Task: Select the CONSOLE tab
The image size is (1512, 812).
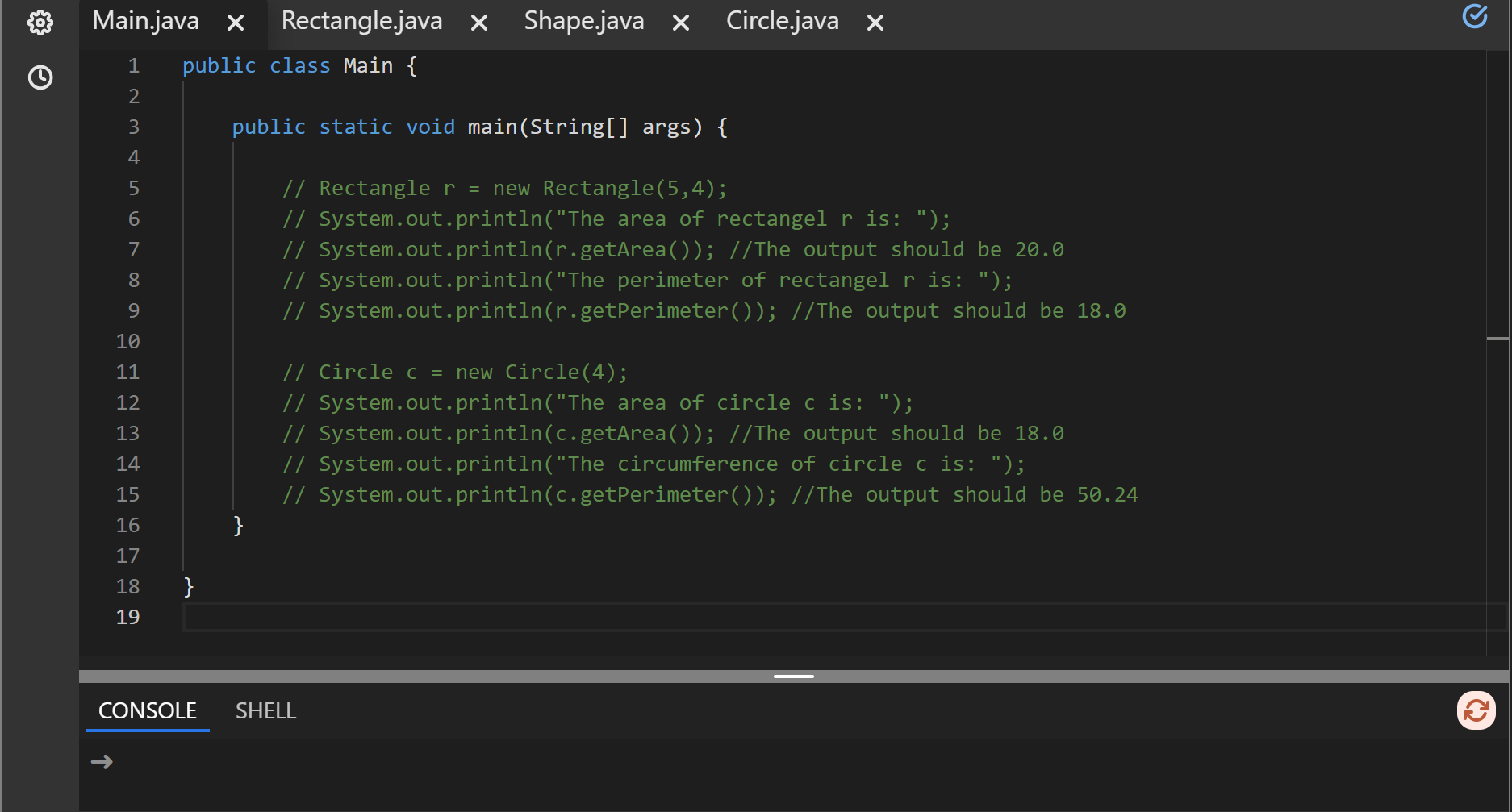Action: (147, 710)
